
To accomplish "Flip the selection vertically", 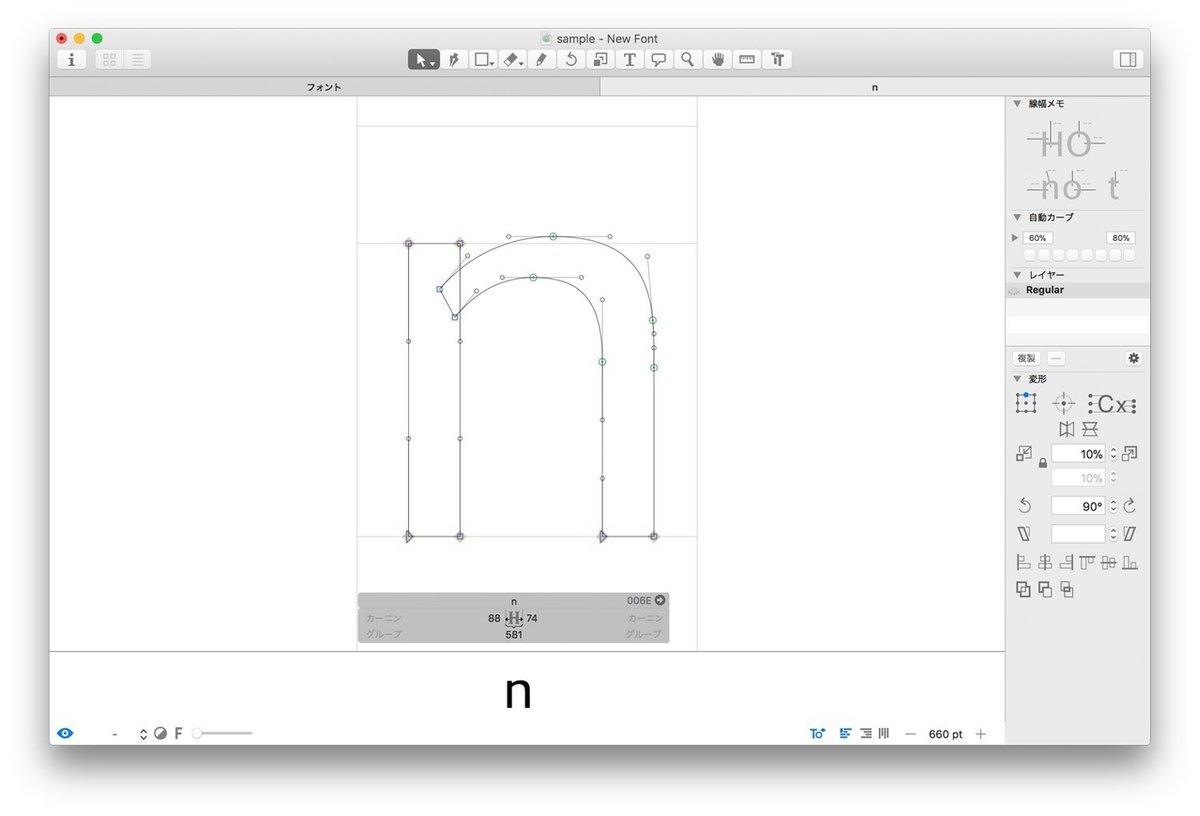I will 1089,429.
